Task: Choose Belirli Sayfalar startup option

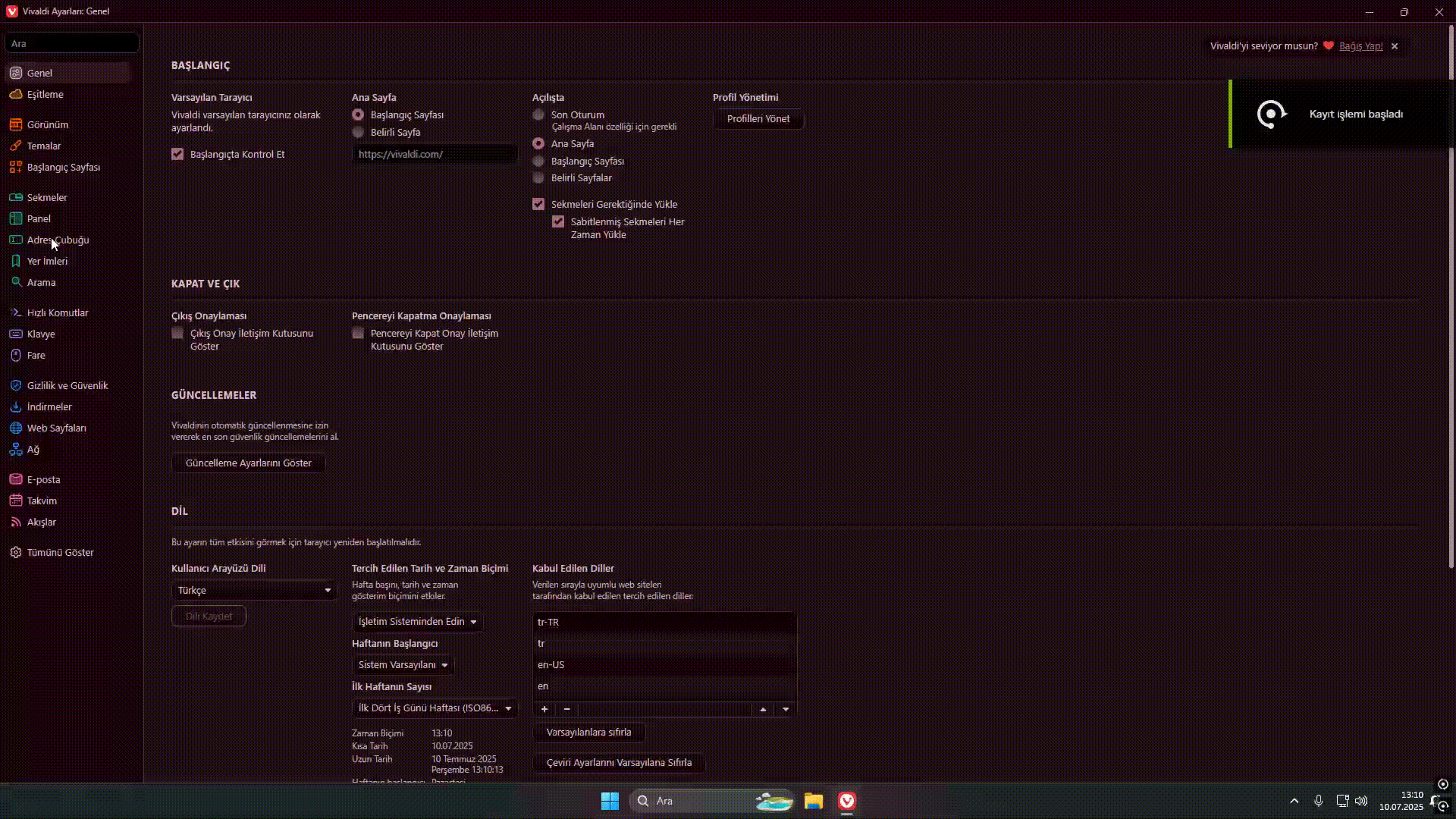Action: (538, 178)
